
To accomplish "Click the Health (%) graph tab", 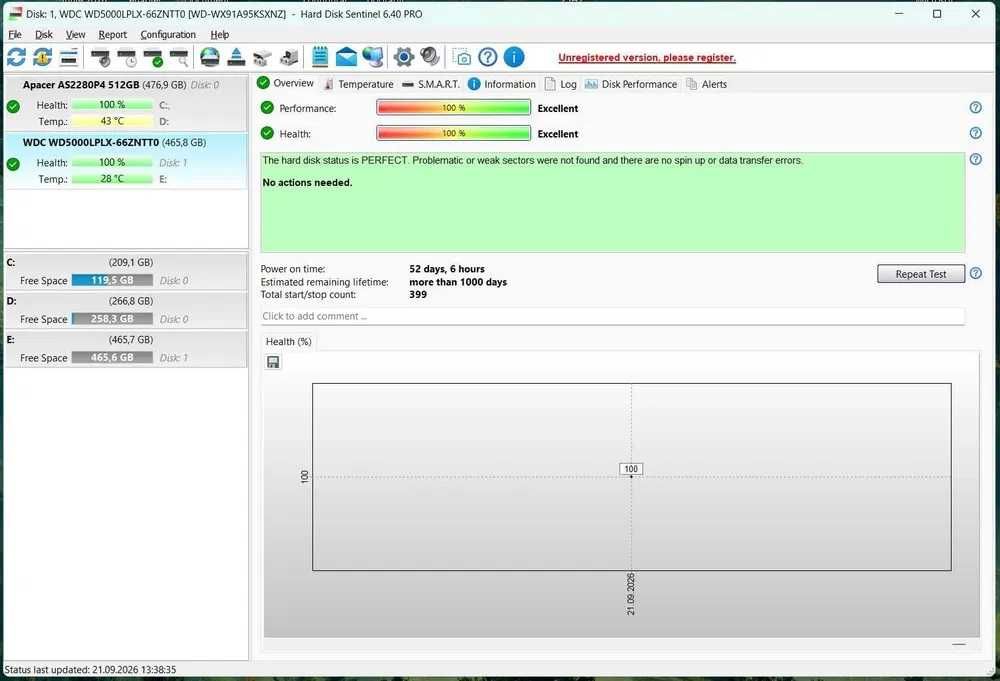I will coord(288,342).
